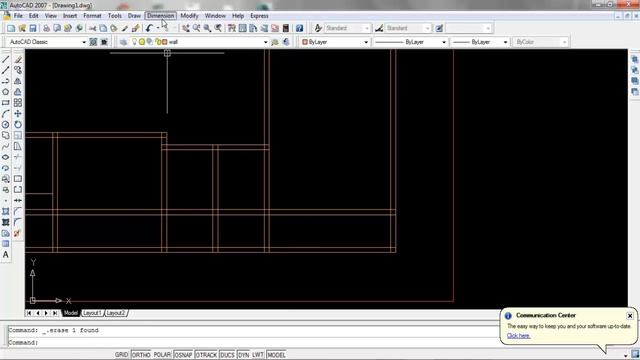Click the Save icon in Standard toolbar
Screen dimensions: 640x360
tap(33, 28)
